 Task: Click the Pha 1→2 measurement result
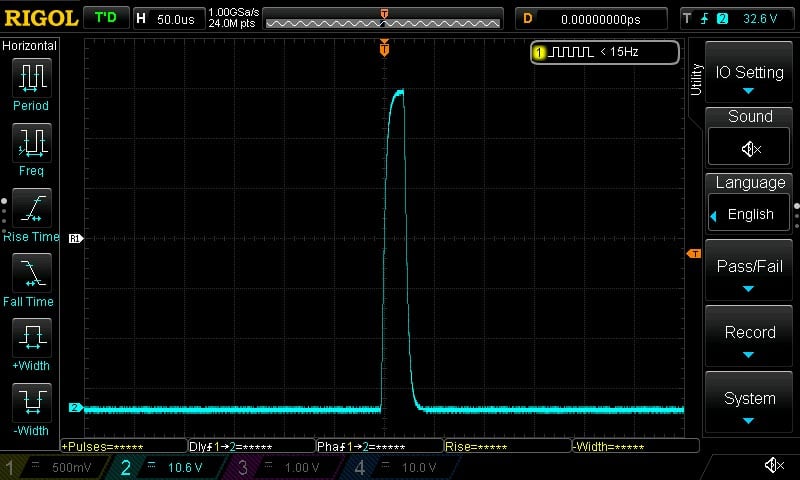coord(380,446)
